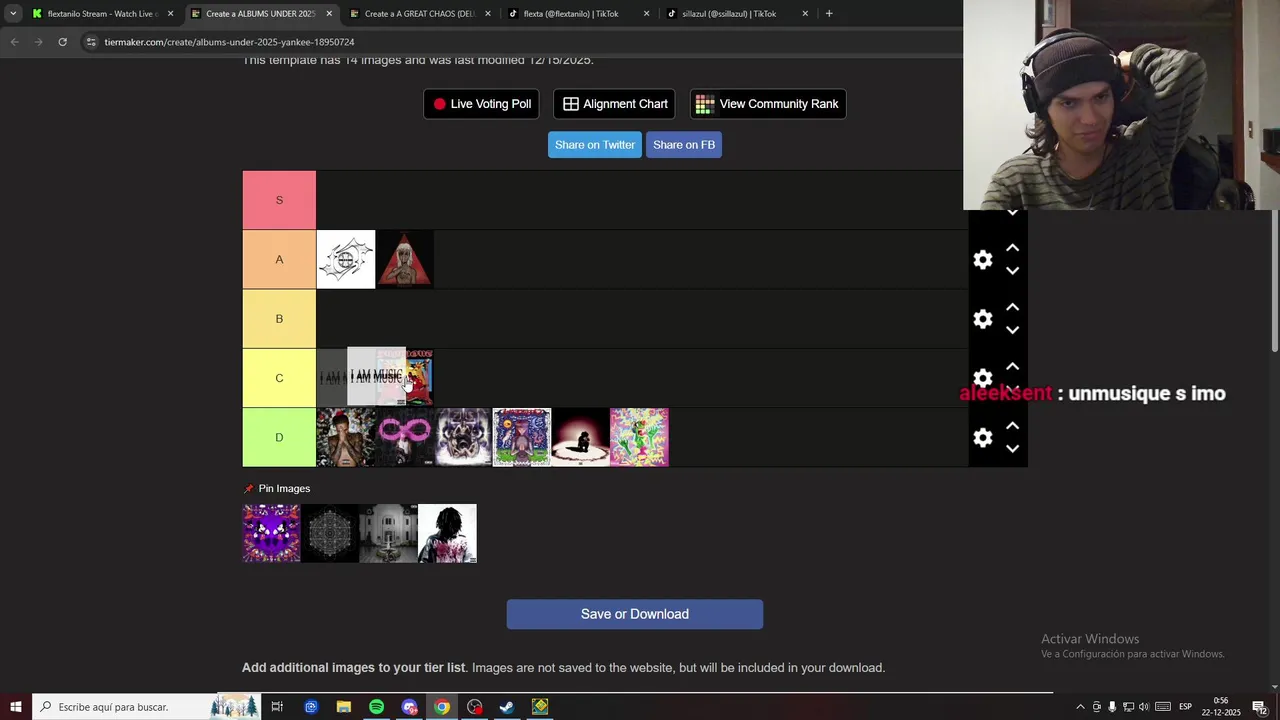Select the colorful pink-green album in tier D

click(640, 437)
